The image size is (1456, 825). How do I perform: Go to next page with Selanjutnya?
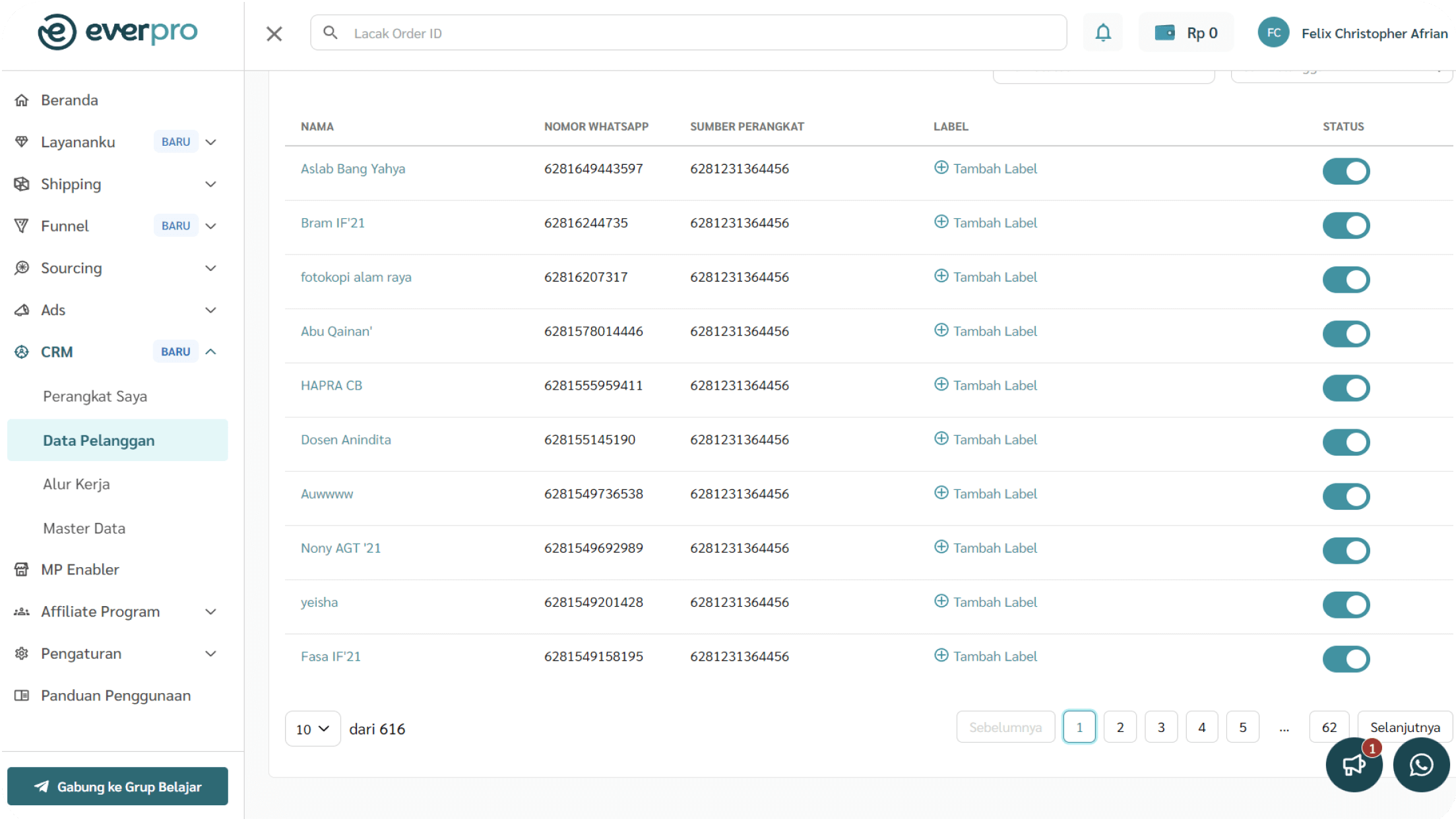[1405, 727]
